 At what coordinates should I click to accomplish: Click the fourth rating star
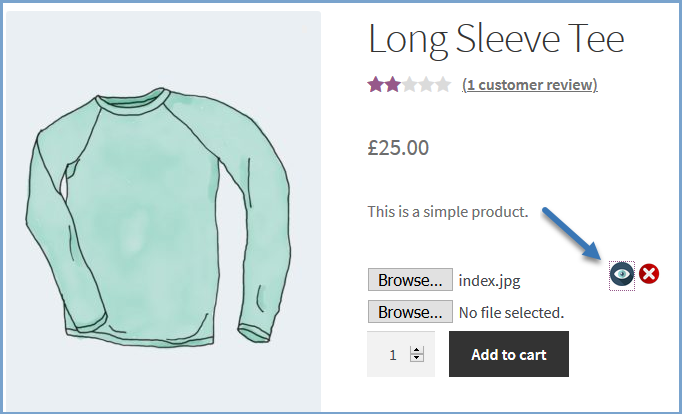pyautogui.click(x=427, y=85)
